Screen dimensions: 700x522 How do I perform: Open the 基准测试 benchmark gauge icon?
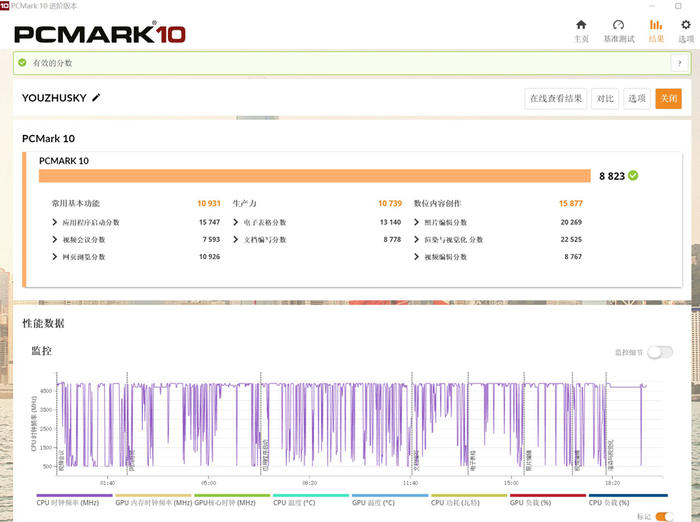(618, 25)
